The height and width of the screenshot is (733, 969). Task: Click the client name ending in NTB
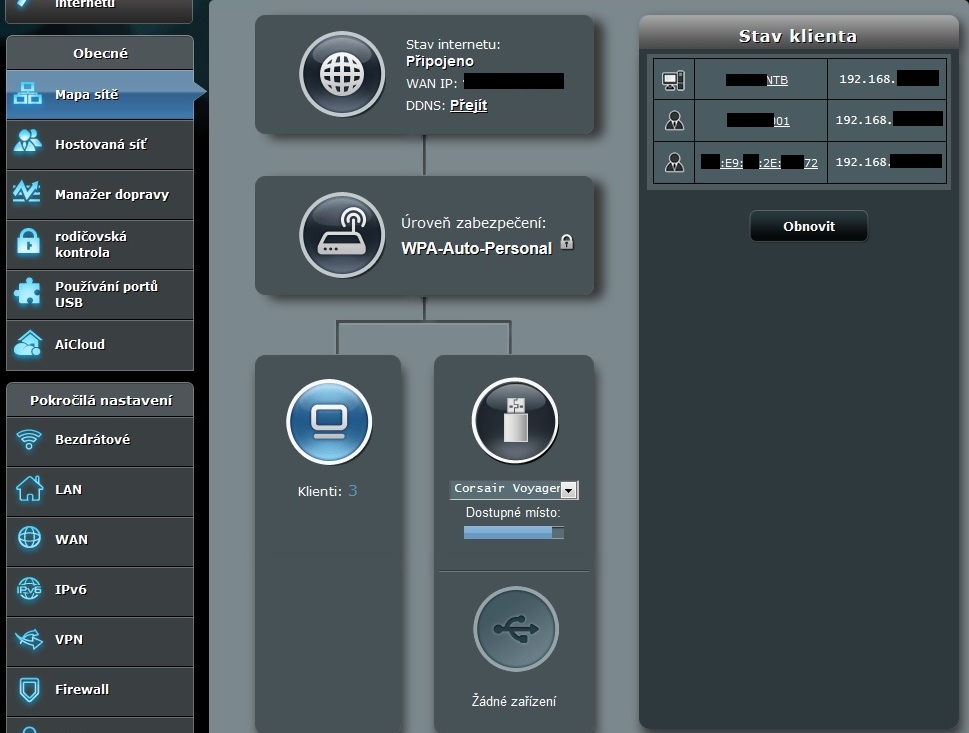click(x=759, y=80)
